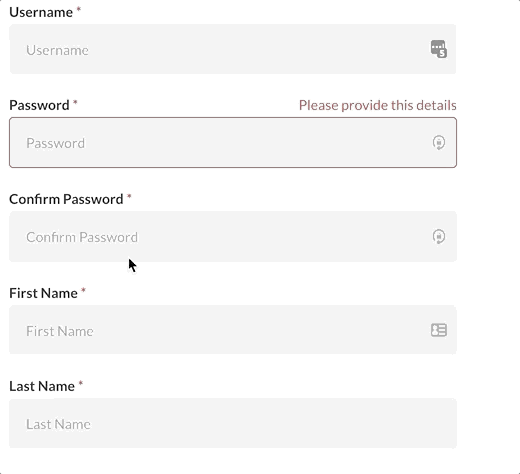
Task: Click the required asterisk beside Last Name
Action: click(x=81, y=384)
